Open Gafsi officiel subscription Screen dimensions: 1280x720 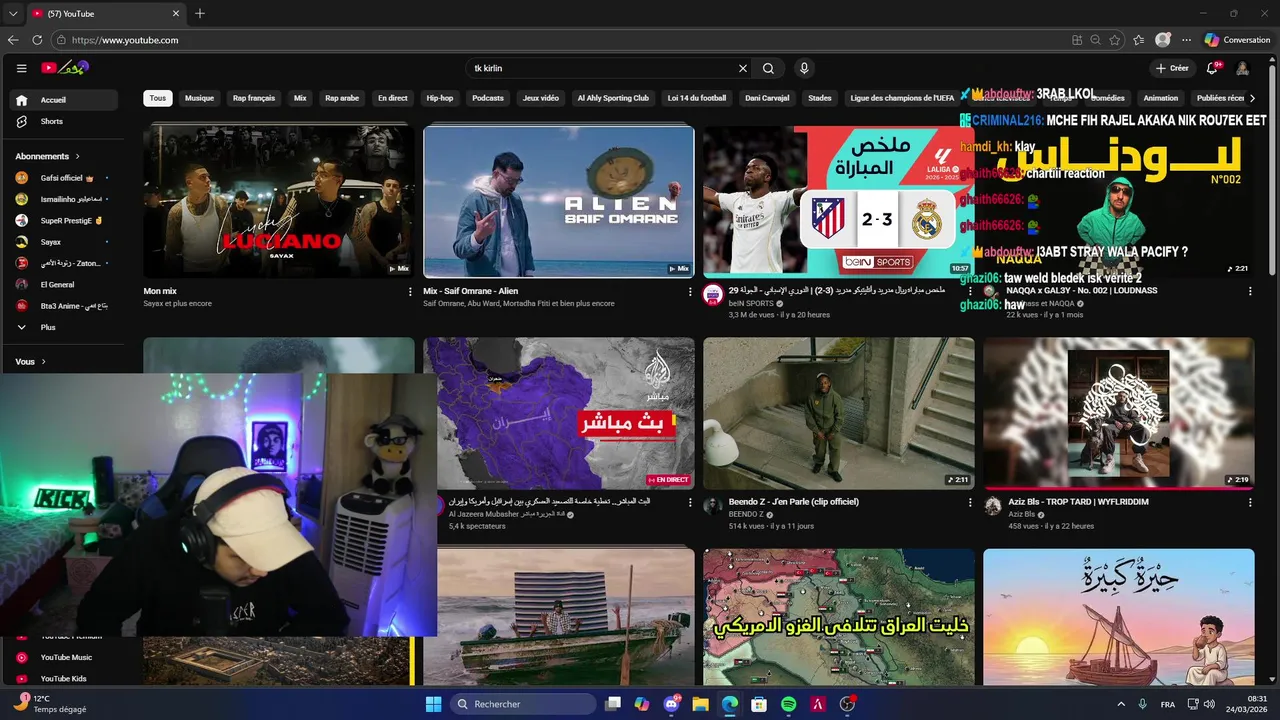[64, 177]
